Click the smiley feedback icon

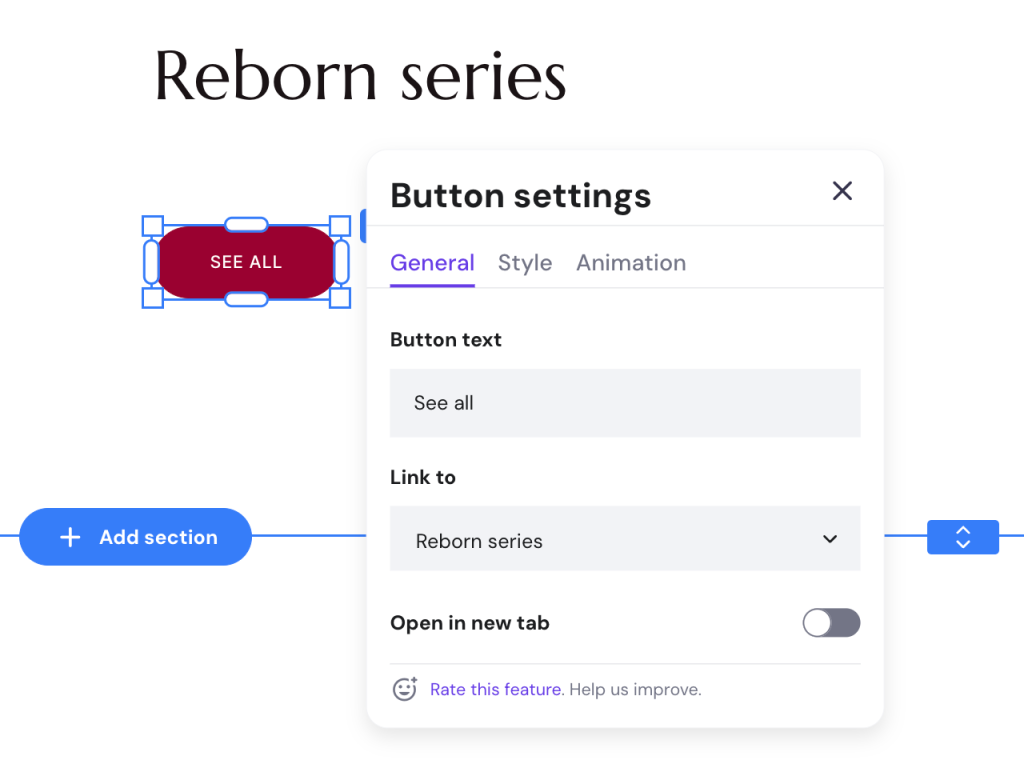click(x=404, y=689)
